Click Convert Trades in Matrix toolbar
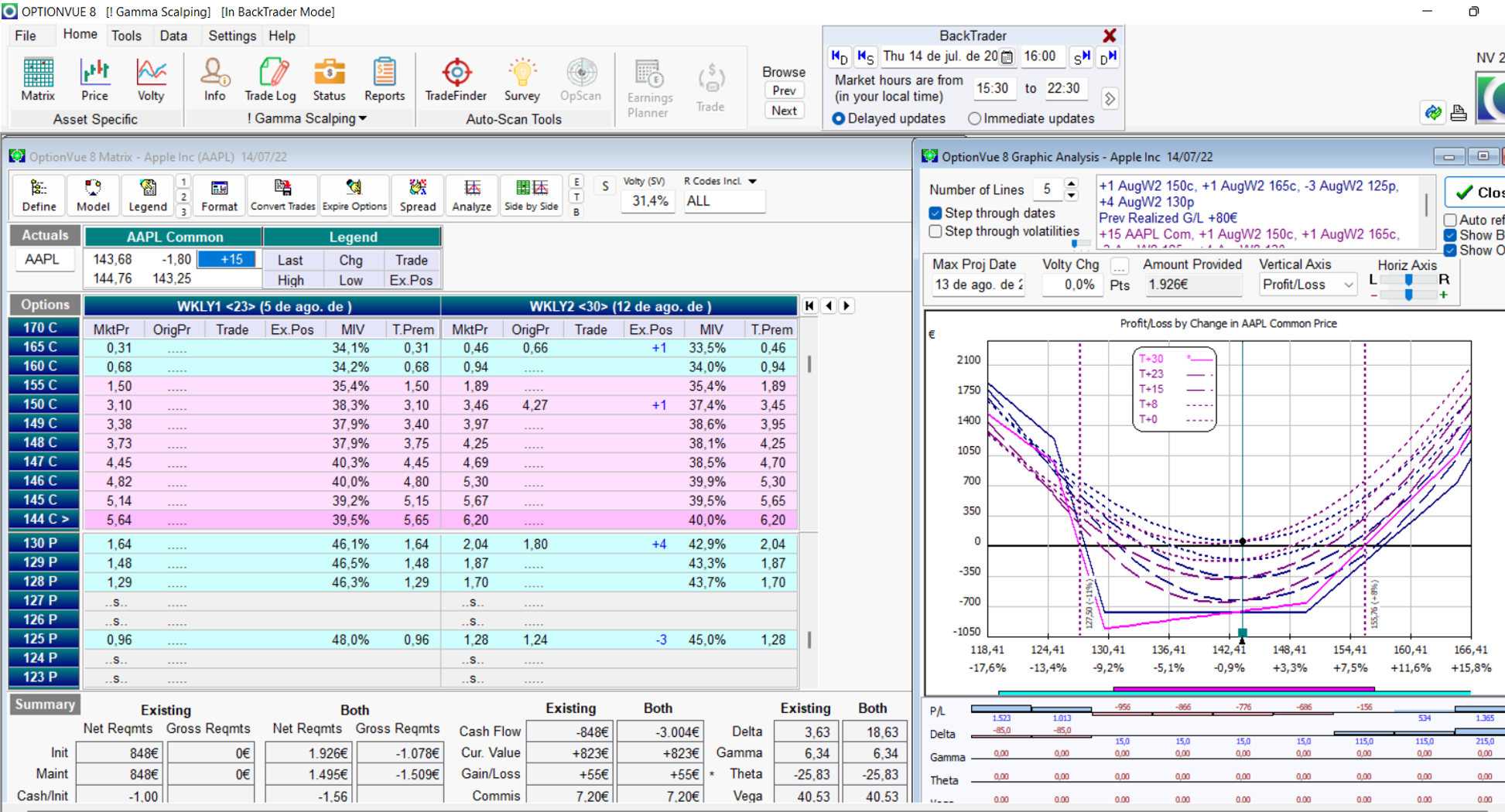This screenshot has height=812, width=1505. pyautogui.click(x=282, y=195)
